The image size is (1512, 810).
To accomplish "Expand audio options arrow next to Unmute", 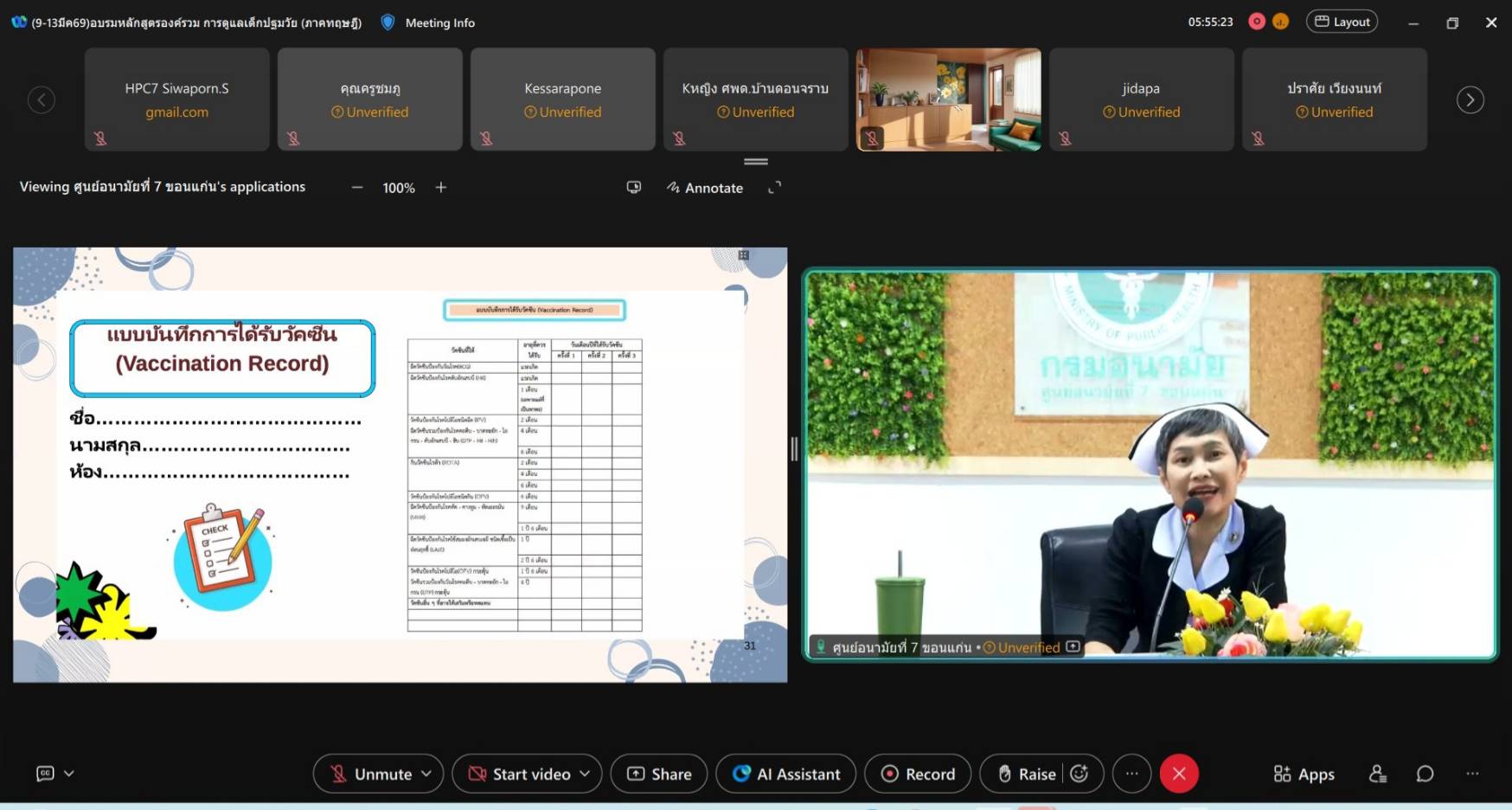I will [x=426, y=774].
